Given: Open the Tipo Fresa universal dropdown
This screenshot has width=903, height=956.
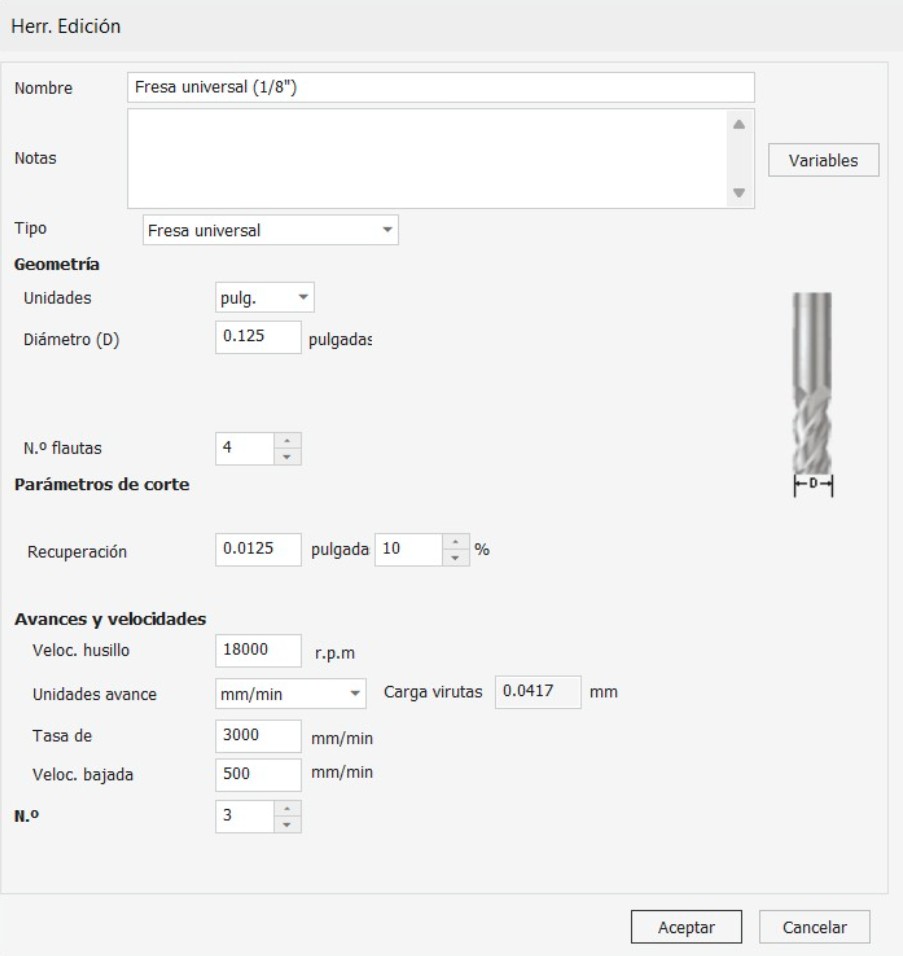Looking at the screenshot, I should click(271, 230).
